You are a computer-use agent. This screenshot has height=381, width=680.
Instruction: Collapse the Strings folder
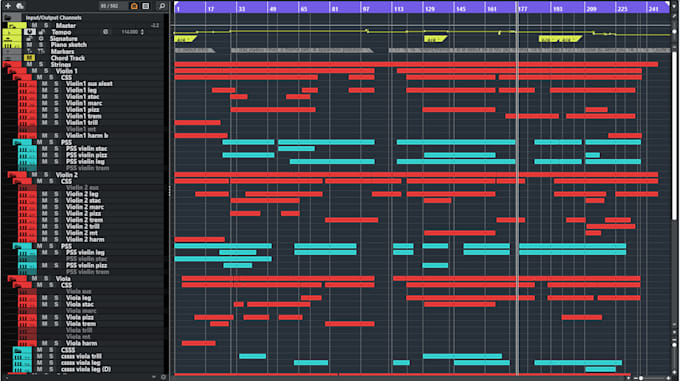(x=7, y=65)
